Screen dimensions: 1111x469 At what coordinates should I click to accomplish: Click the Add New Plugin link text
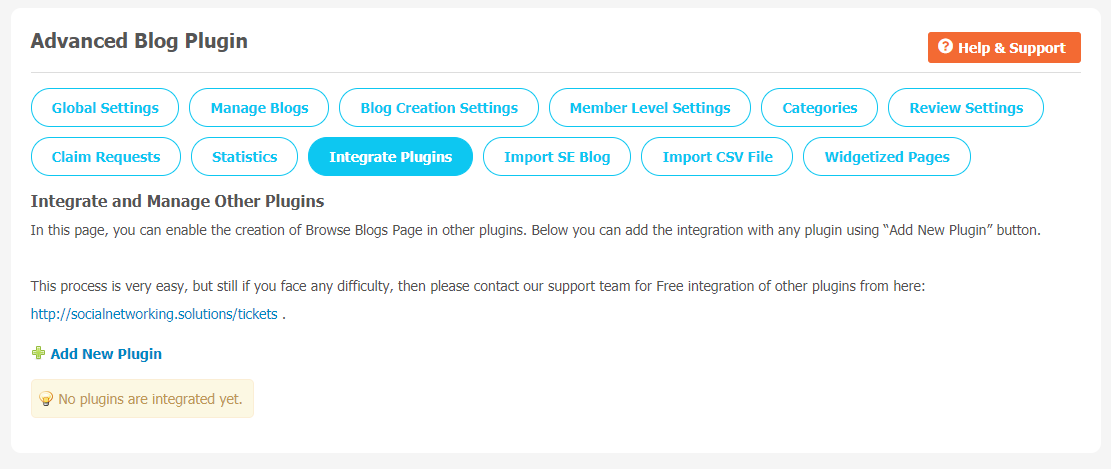pos(106,354)
